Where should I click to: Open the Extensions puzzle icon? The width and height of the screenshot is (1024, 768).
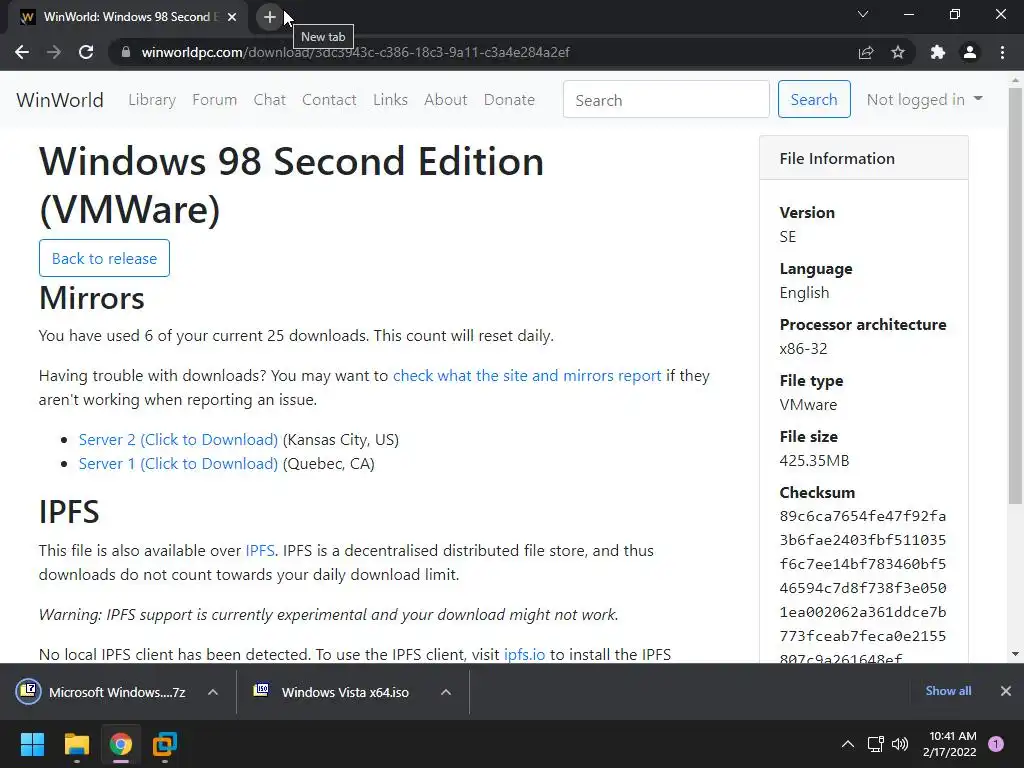pyautogui.click(x=938, y=52)
